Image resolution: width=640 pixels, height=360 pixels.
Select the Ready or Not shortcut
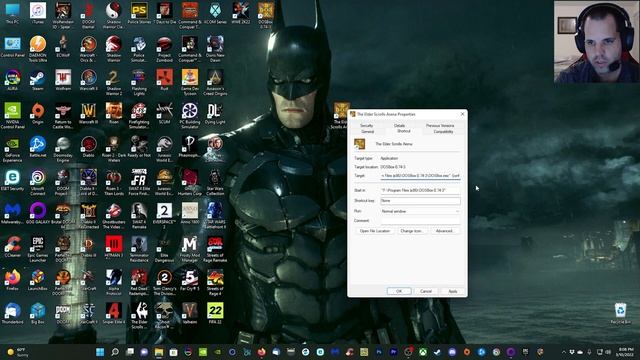click(139, 147)
